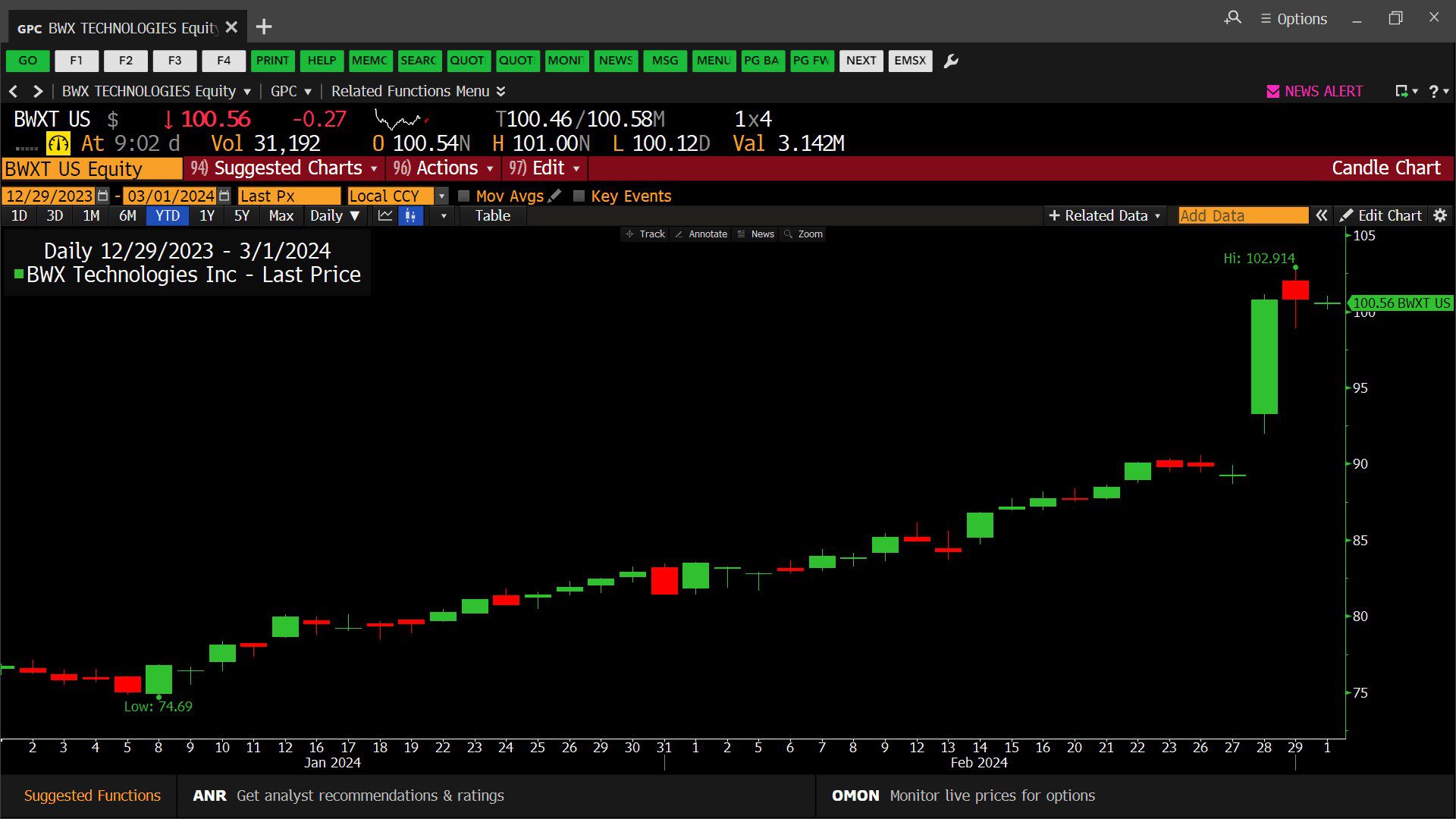
Task: Switch to Table view
Action: click(493, 216)
